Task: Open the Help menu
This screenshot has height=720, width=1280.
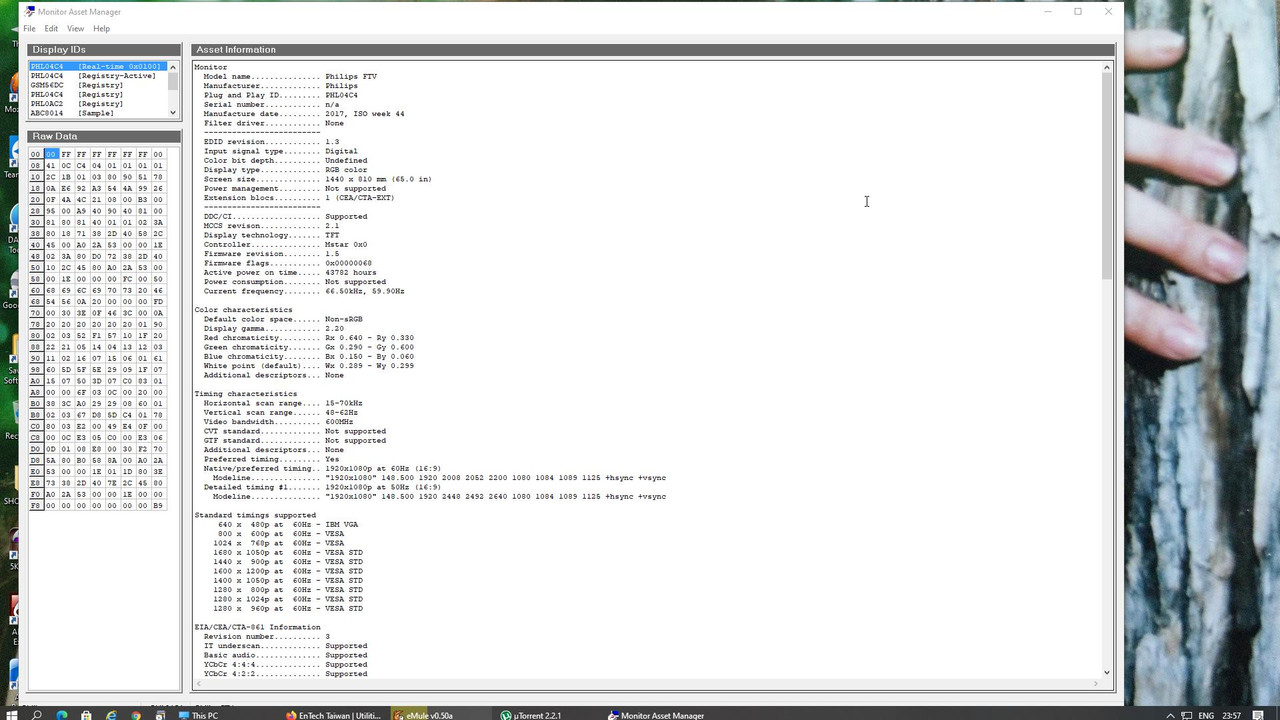Action: pos(101,28)
